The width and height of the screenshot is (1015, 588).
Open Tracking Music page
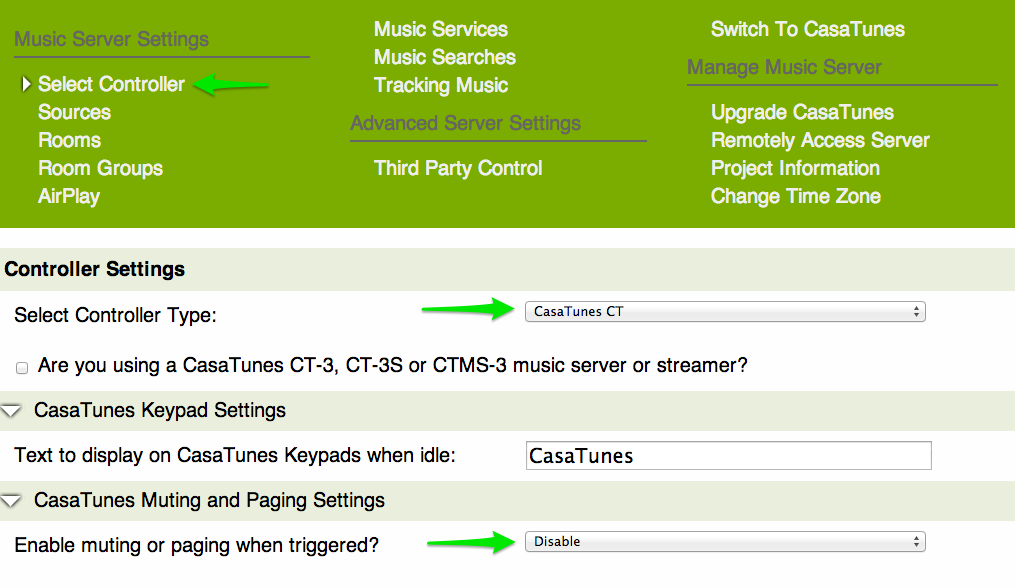[x=441, y=86]
